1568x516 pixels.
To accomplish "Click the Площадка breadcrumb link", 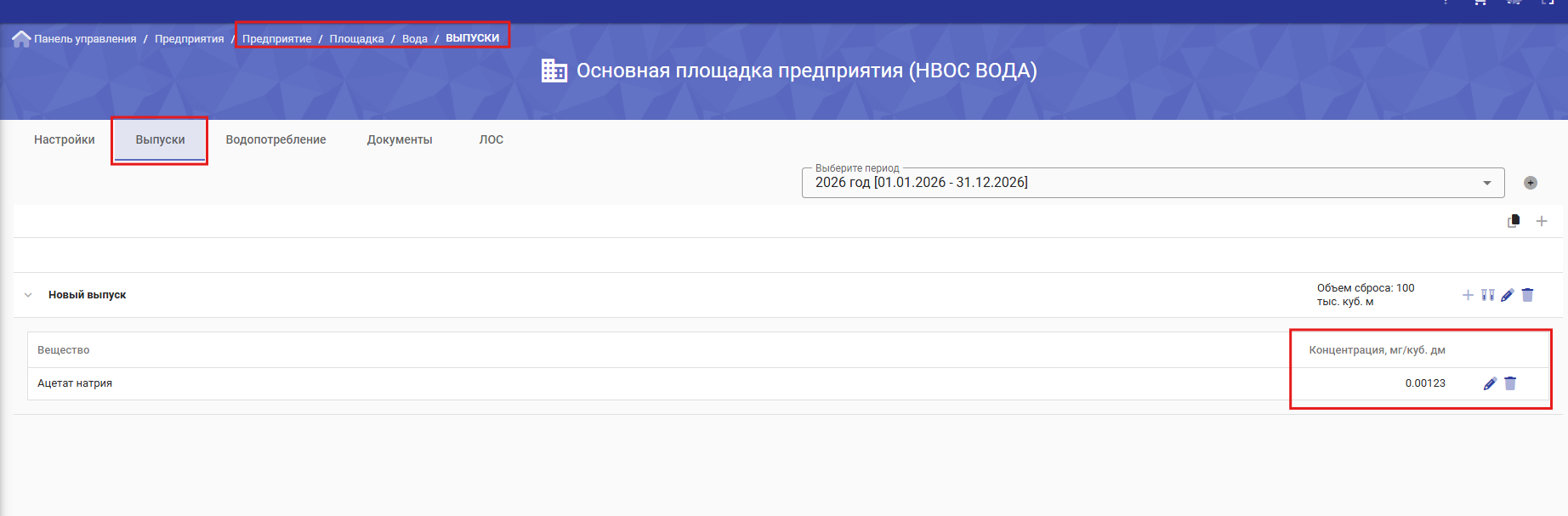I will (x=356, y=39).
